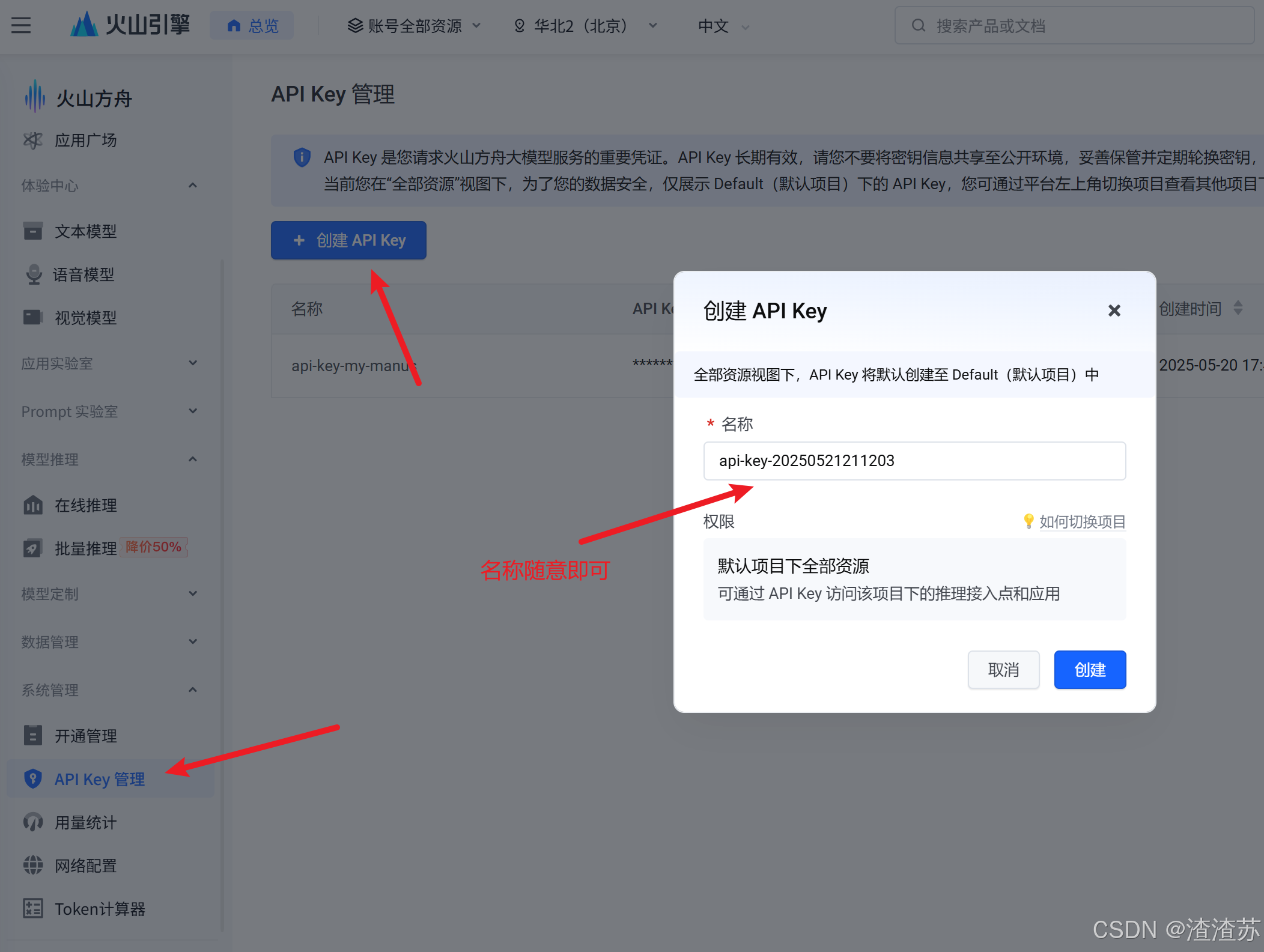Click the 视觉模型 icon
Viewport: 1264px width, 952px height.
pos(33,317)
